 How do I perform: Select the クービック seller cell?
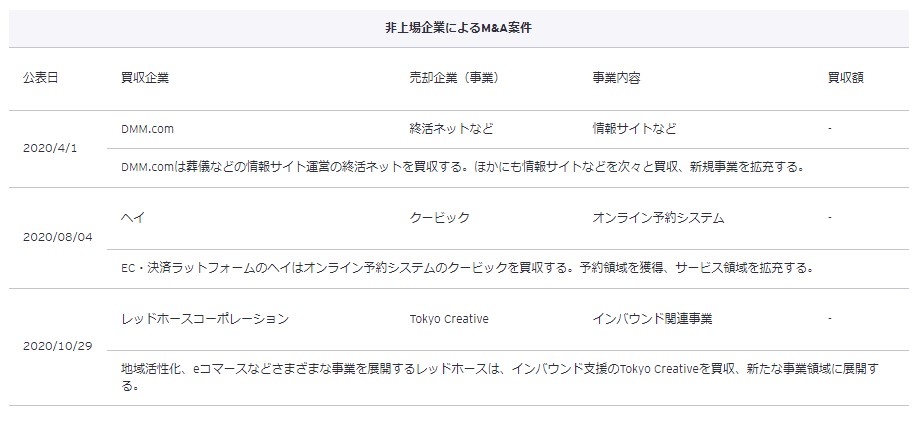[x=439, y=217]
